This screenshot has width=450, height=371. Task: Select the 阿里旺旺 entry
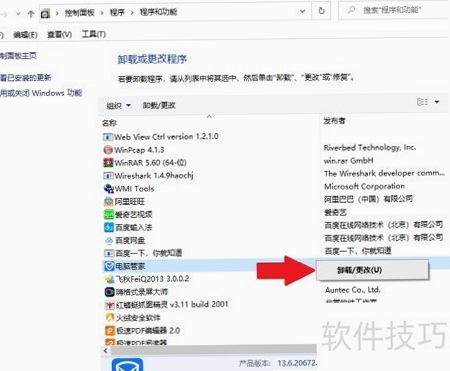point(130,201)
